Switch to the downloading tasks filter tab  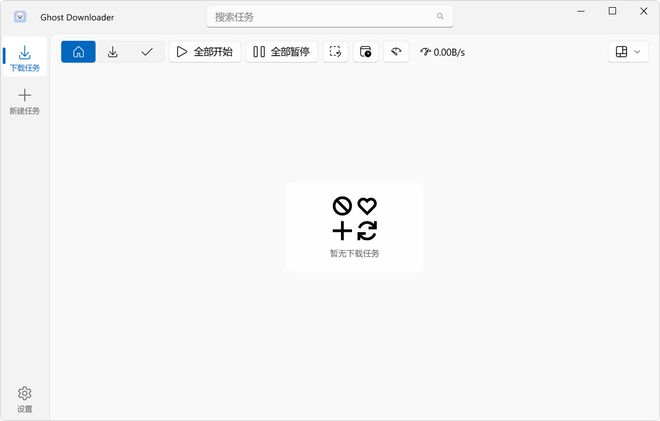pos(112,52)
